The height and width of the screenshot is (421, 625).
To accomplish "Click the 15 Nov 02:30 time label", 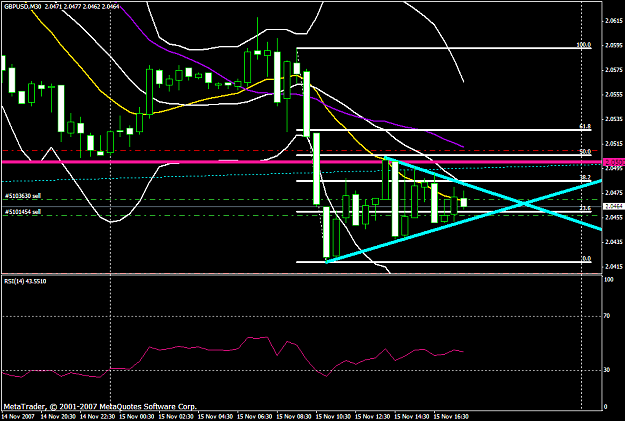I will tap(176, 417).
